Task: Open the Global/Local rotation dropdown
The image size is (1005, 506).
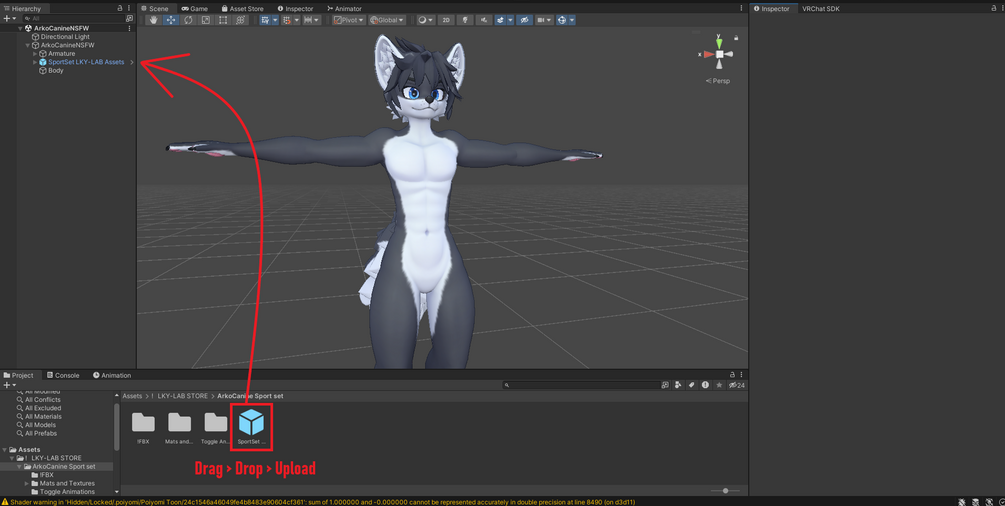Action: pos(386,20)
